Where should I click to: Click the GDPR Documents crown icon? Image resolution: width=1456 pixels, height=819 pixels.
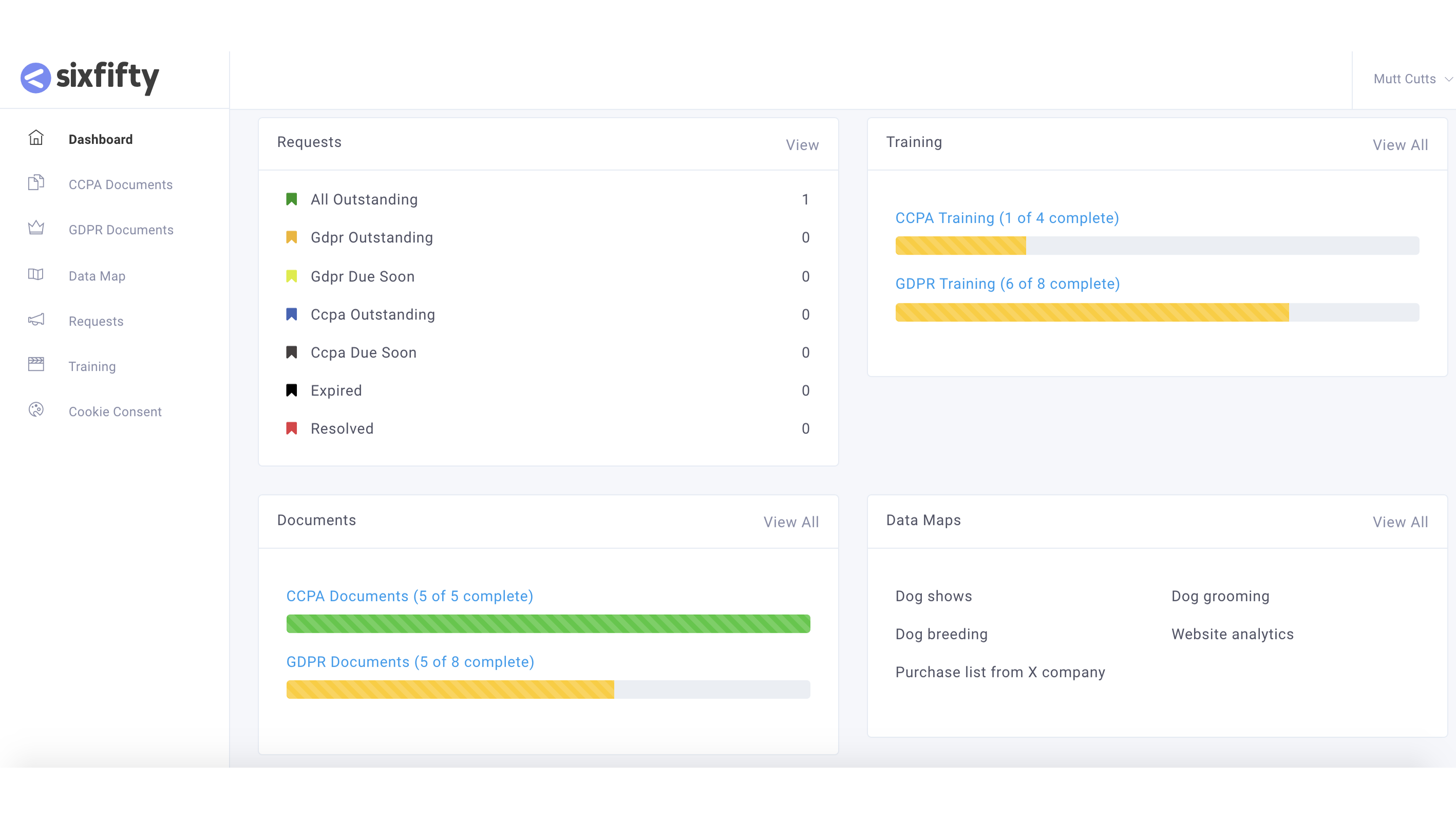coord(36,228)
